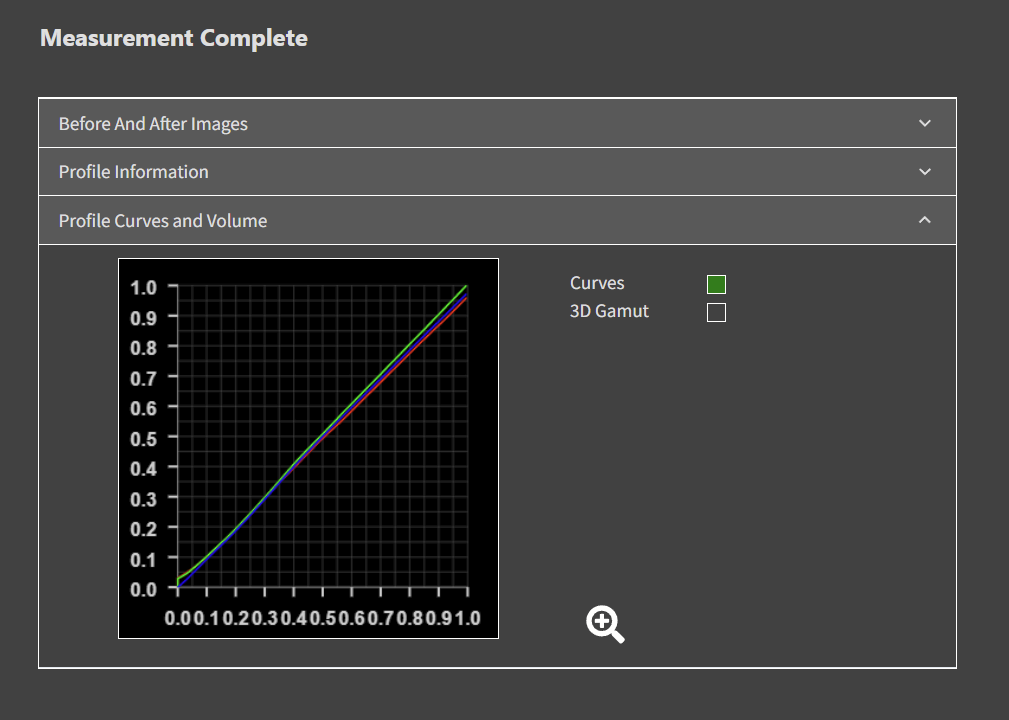Collapse Profile Curves and Volume chevron
This screenshot has height=720, width=1009.
point(924,220)
